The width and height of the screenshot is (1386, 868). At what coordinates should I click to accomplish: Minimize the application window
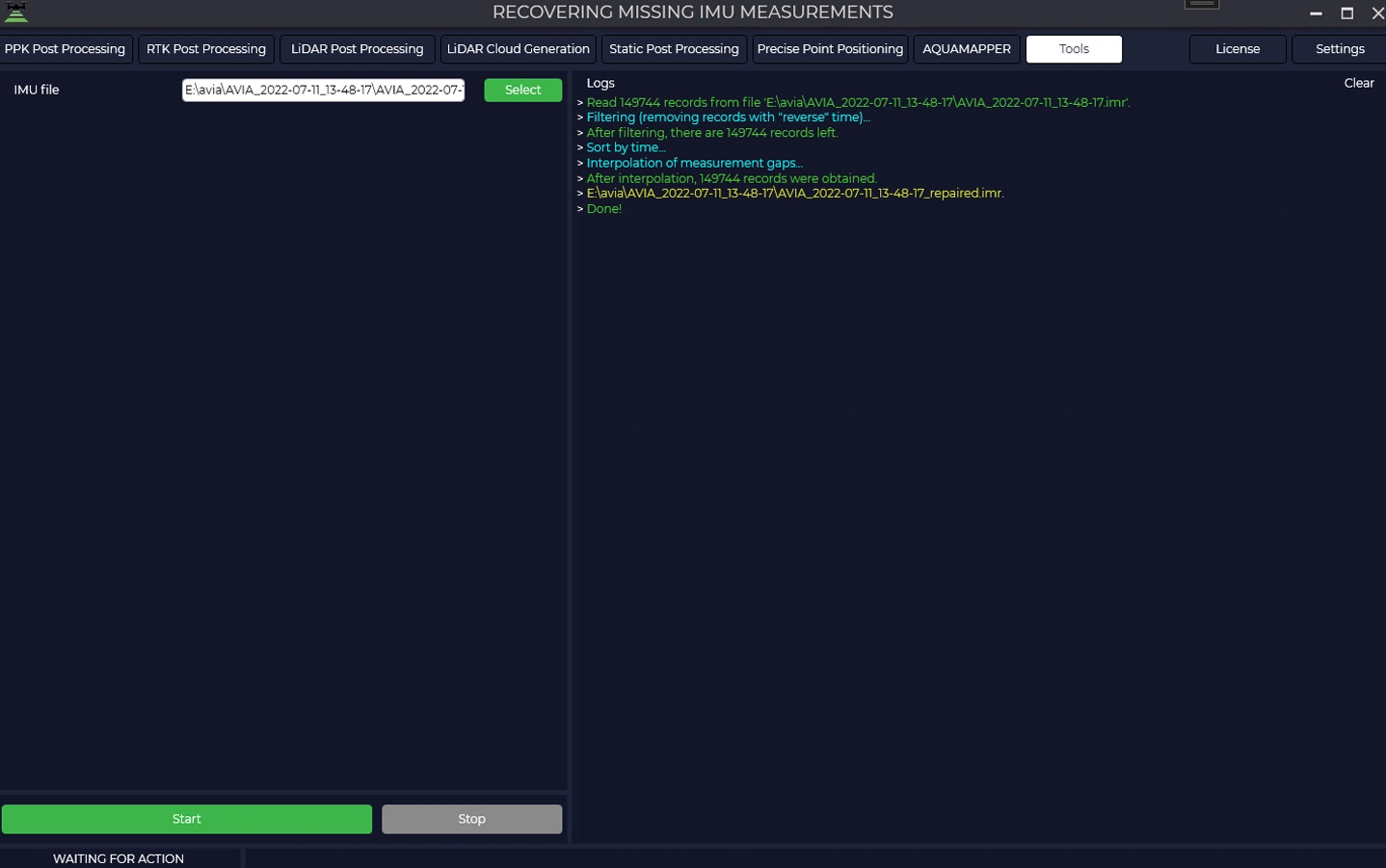click(x=1316, y=13)
